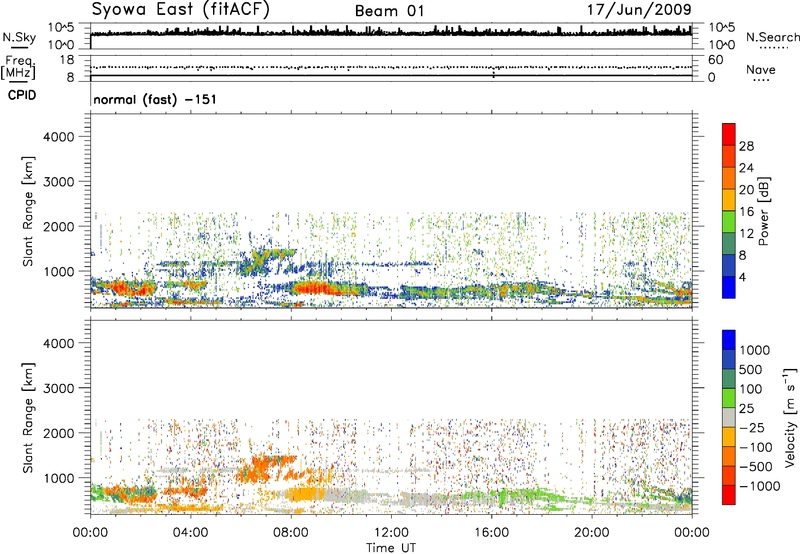Click power panel 'Slant Range [km]' label
Image resolution: width=800 pixels, height=554 pixels.
(28, 211)
